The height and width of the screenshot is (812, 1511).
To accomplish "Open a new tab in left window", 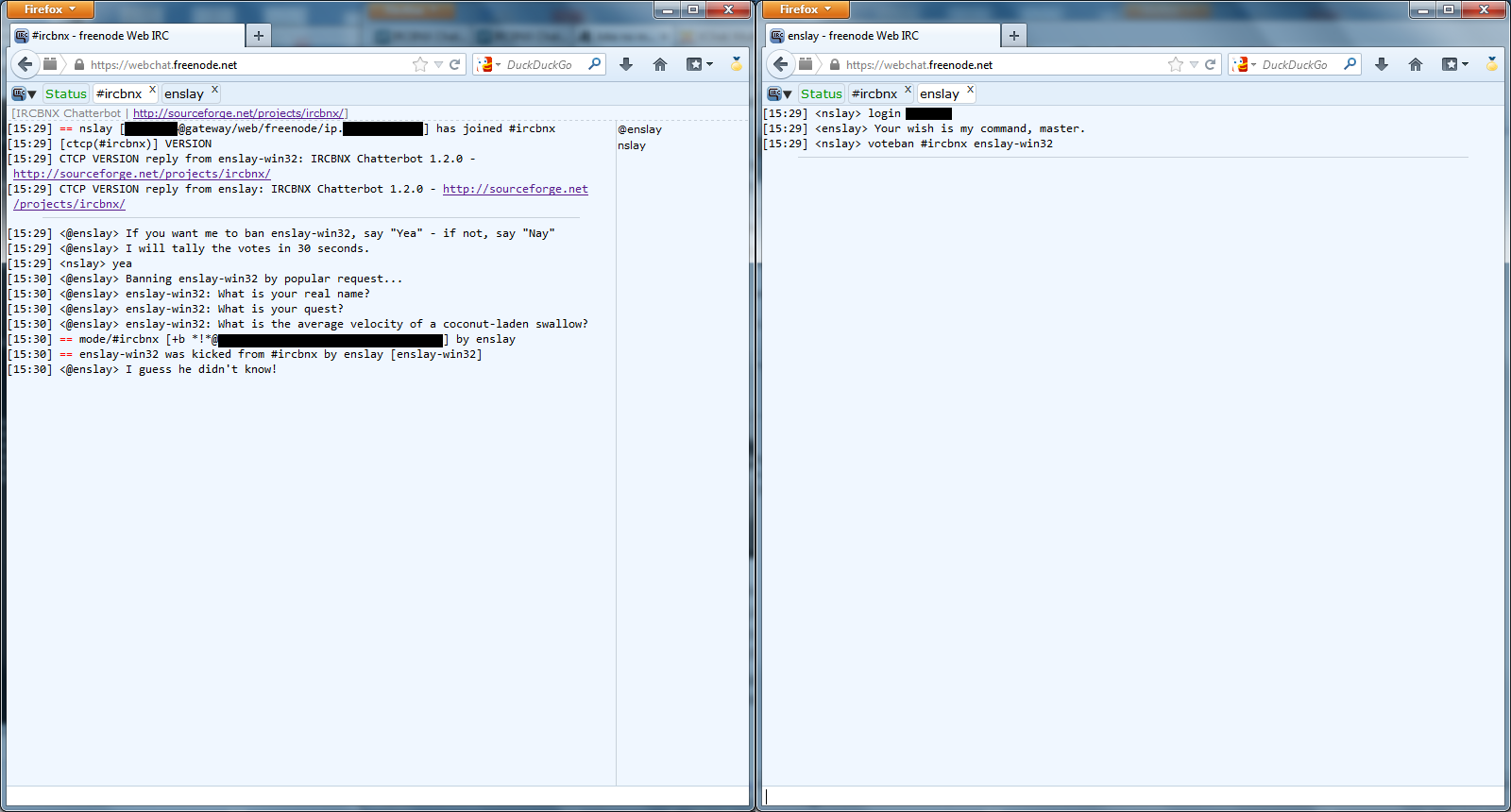I will pyautogui.click(x=258, y=36).
